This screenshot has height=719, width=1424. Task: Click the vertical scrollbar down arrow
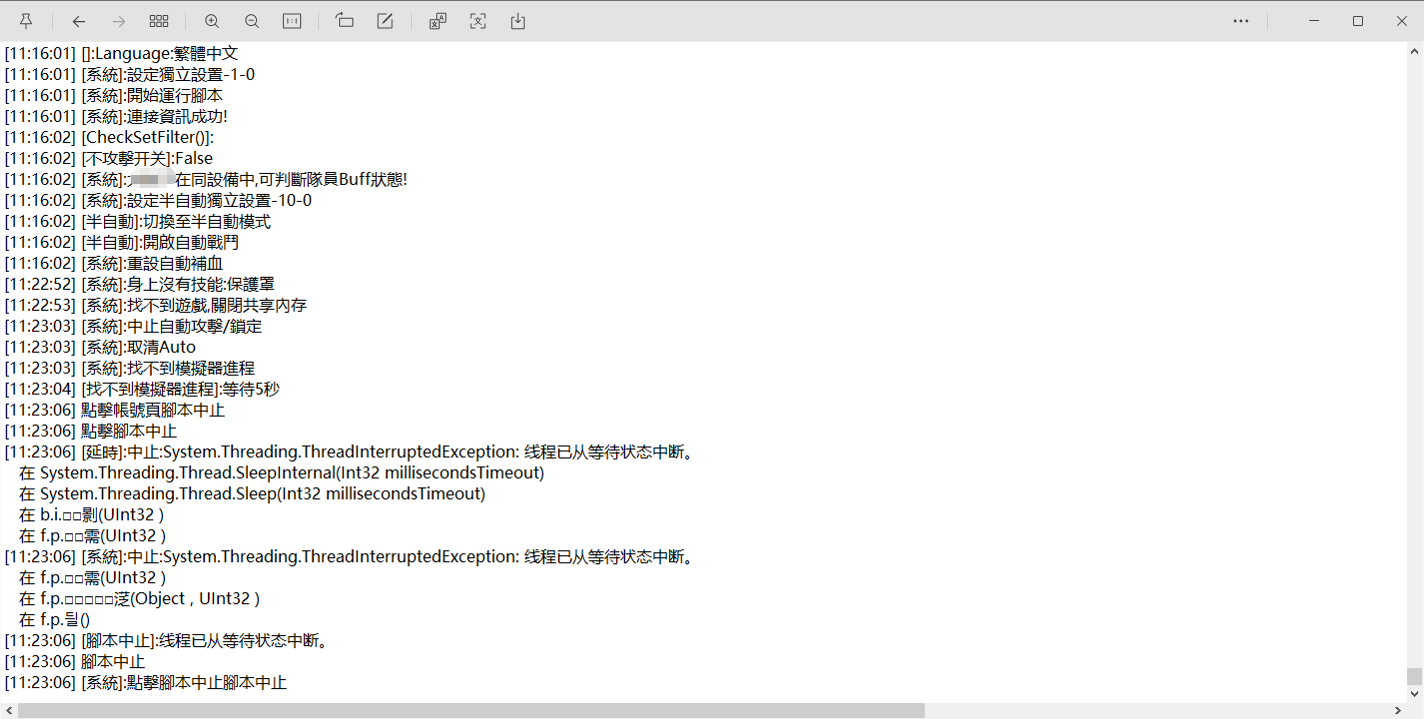click(1415, 694)
